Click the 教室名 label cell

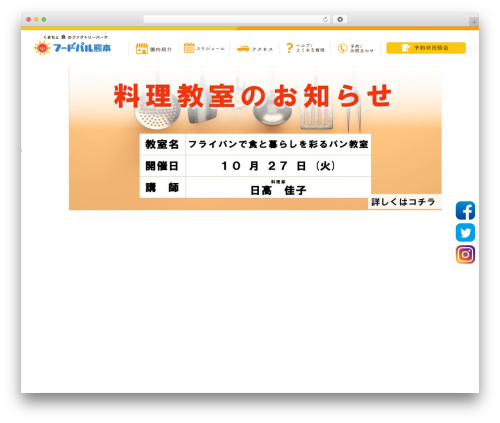point(162,144)
